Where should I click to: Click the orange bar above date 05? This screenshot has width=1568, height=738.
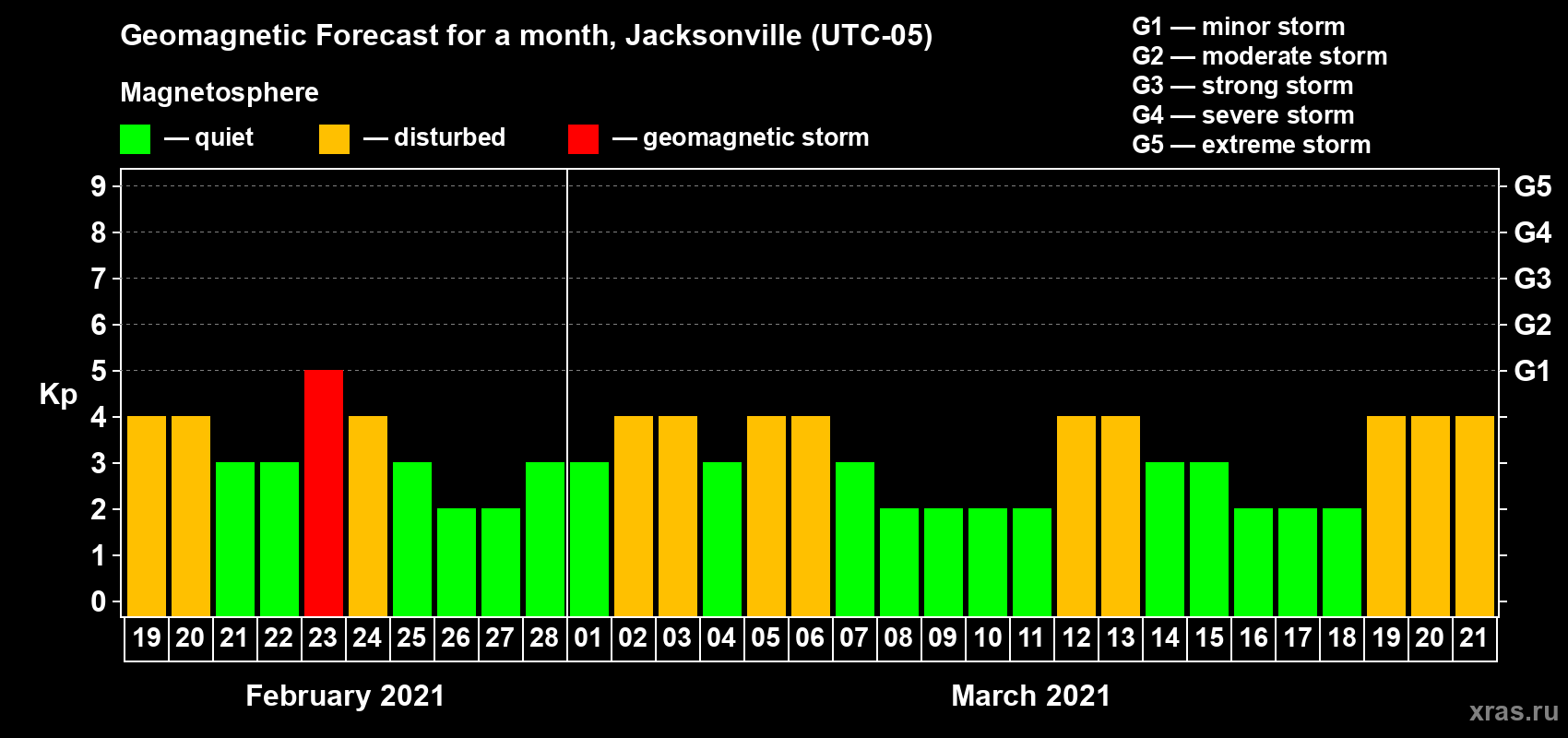point(766,516)
